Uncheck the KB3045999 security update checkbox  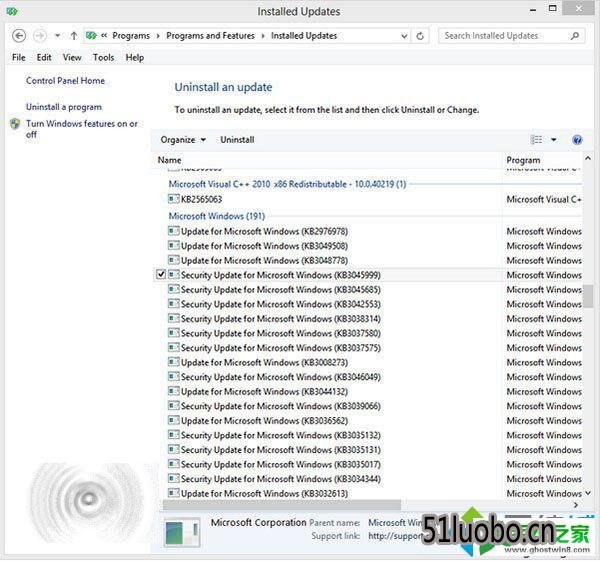(x=161, y=274)
